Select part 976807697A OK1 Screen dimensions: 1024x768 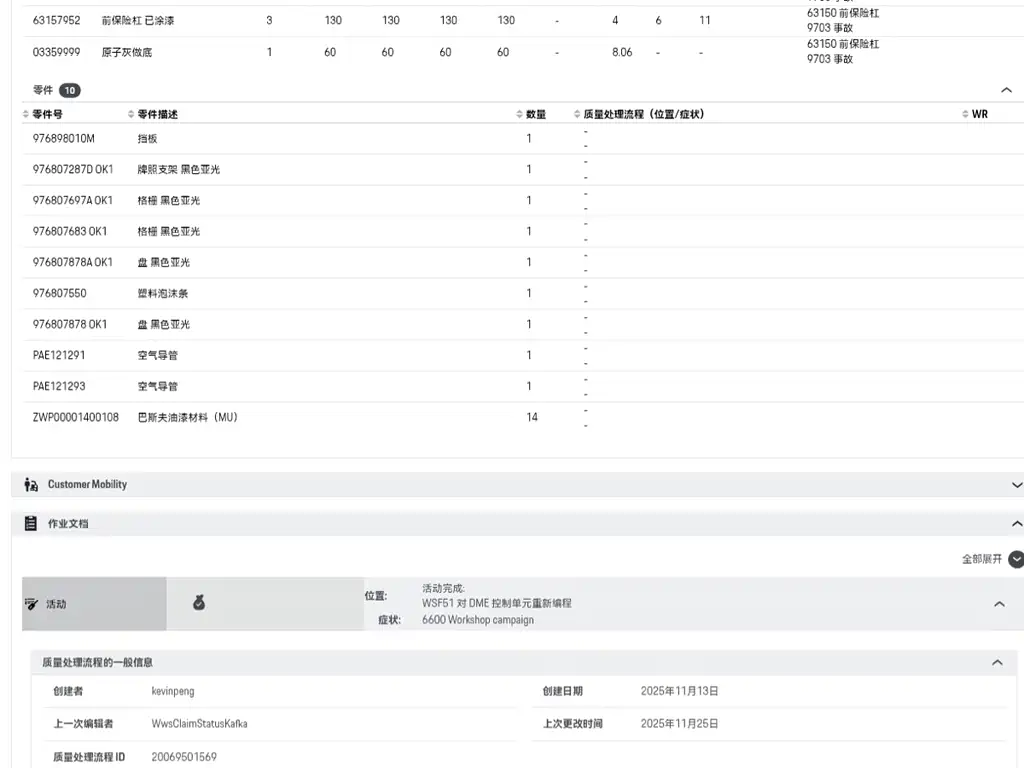coord(72,200)
